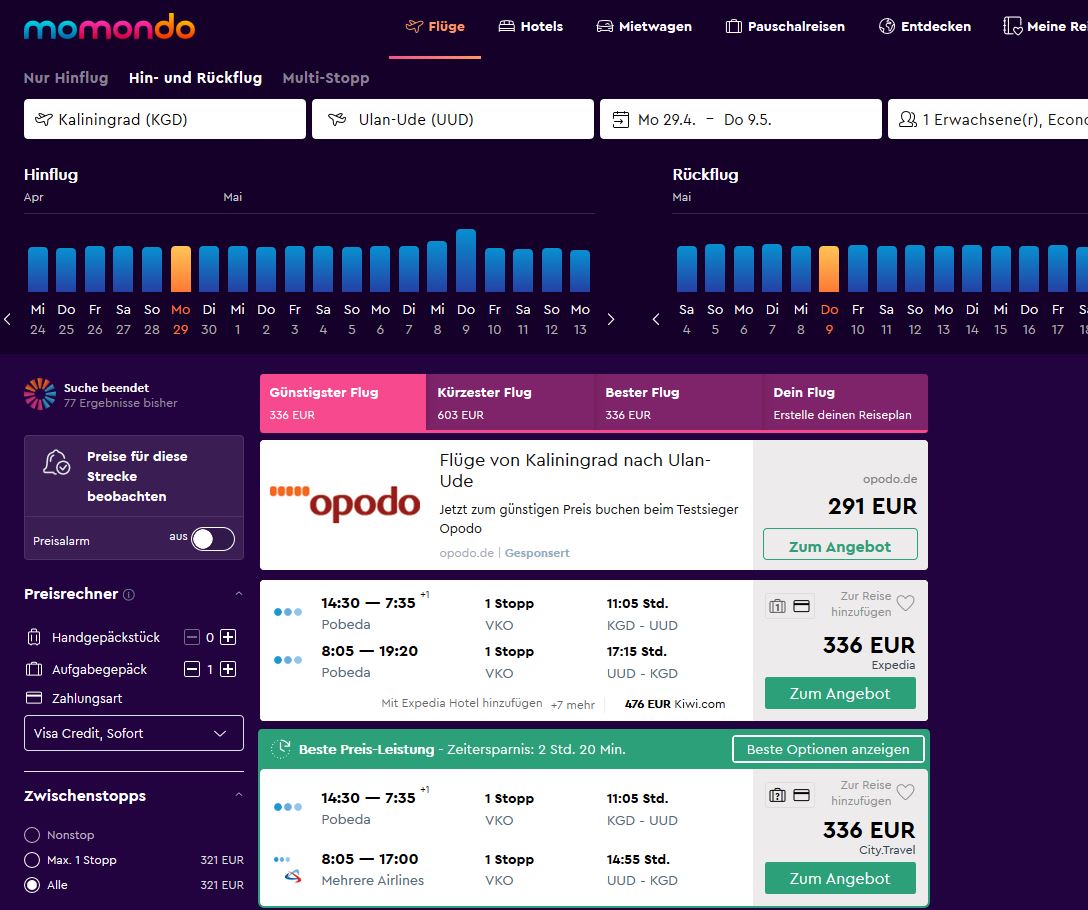The height and width of the screenshot is (910, 1088).
Task: Decrease Aufgabegepäck count with minus
Action: (192, 669)
